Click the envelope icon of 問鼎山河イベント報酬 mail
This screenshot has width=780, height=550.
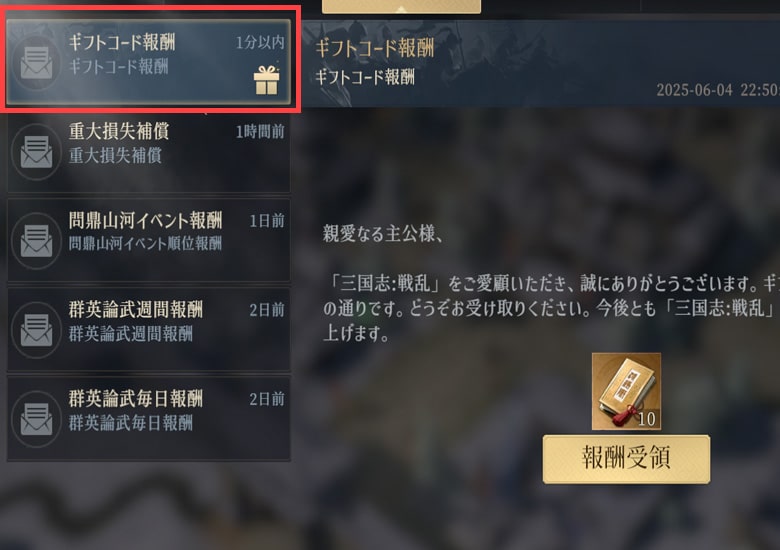coord(36,241)
